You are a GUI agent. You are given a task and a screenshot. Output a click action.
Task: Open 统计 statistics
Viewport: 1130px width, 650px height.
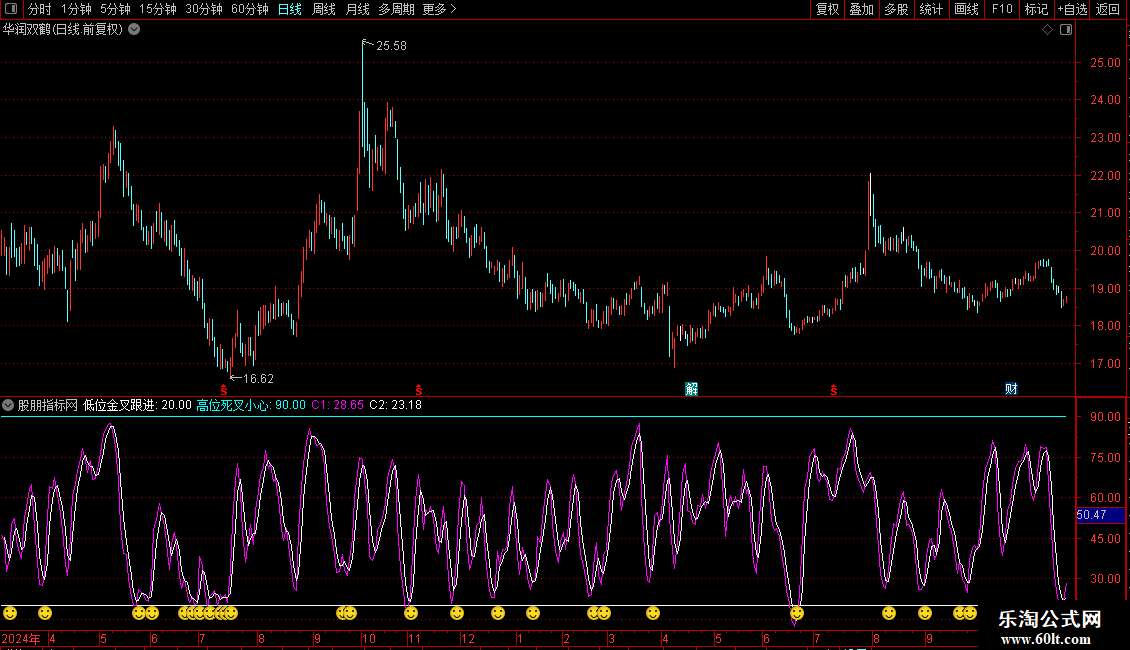931,9
